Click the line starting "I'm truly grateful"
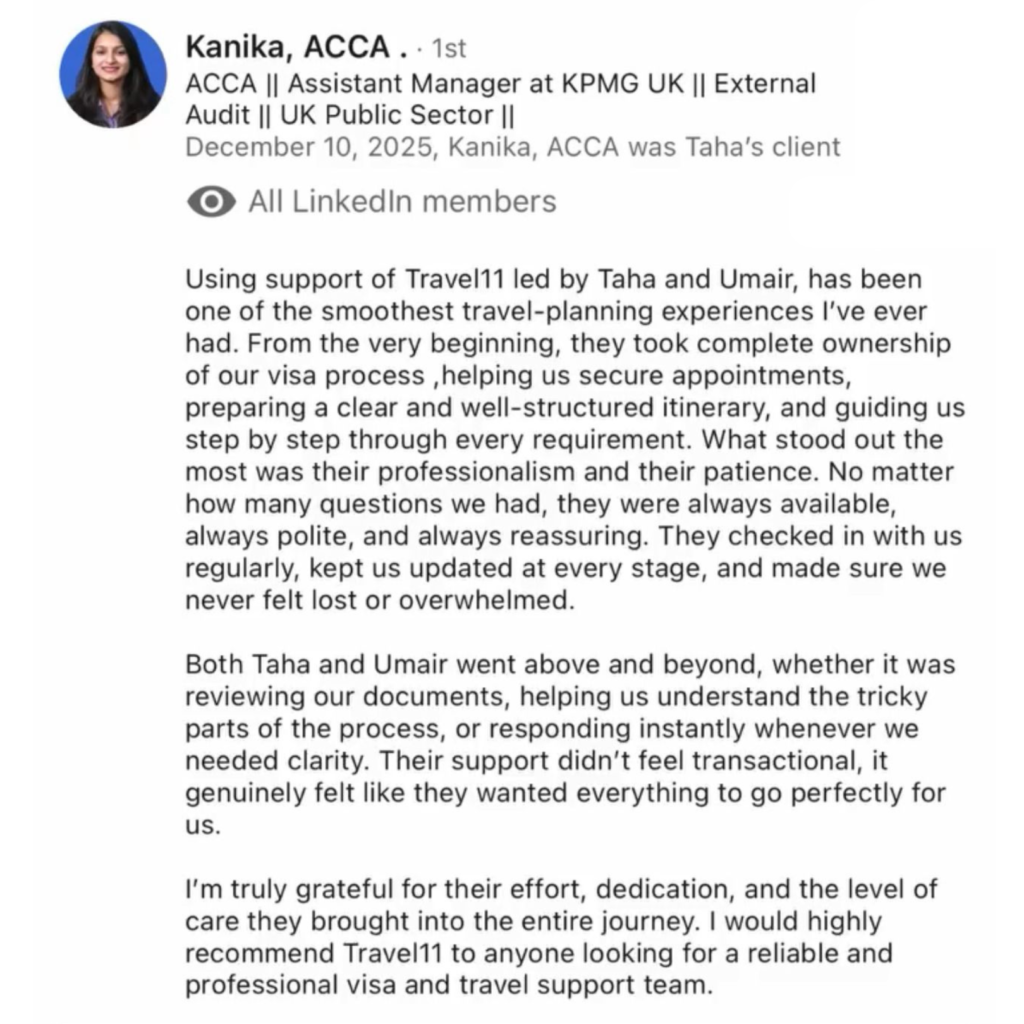The image size is (1024, 1024). pyautogui.click(x=560, y=888)
